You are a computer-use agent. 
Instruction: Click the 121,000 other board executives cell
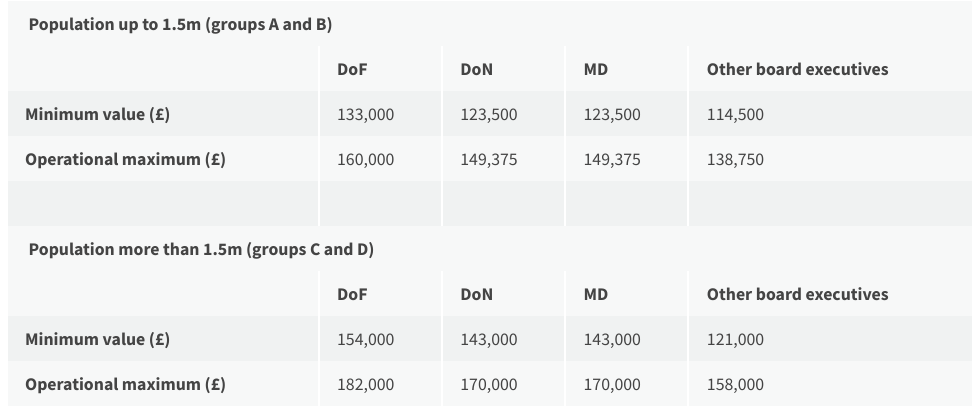pos(735,340)
